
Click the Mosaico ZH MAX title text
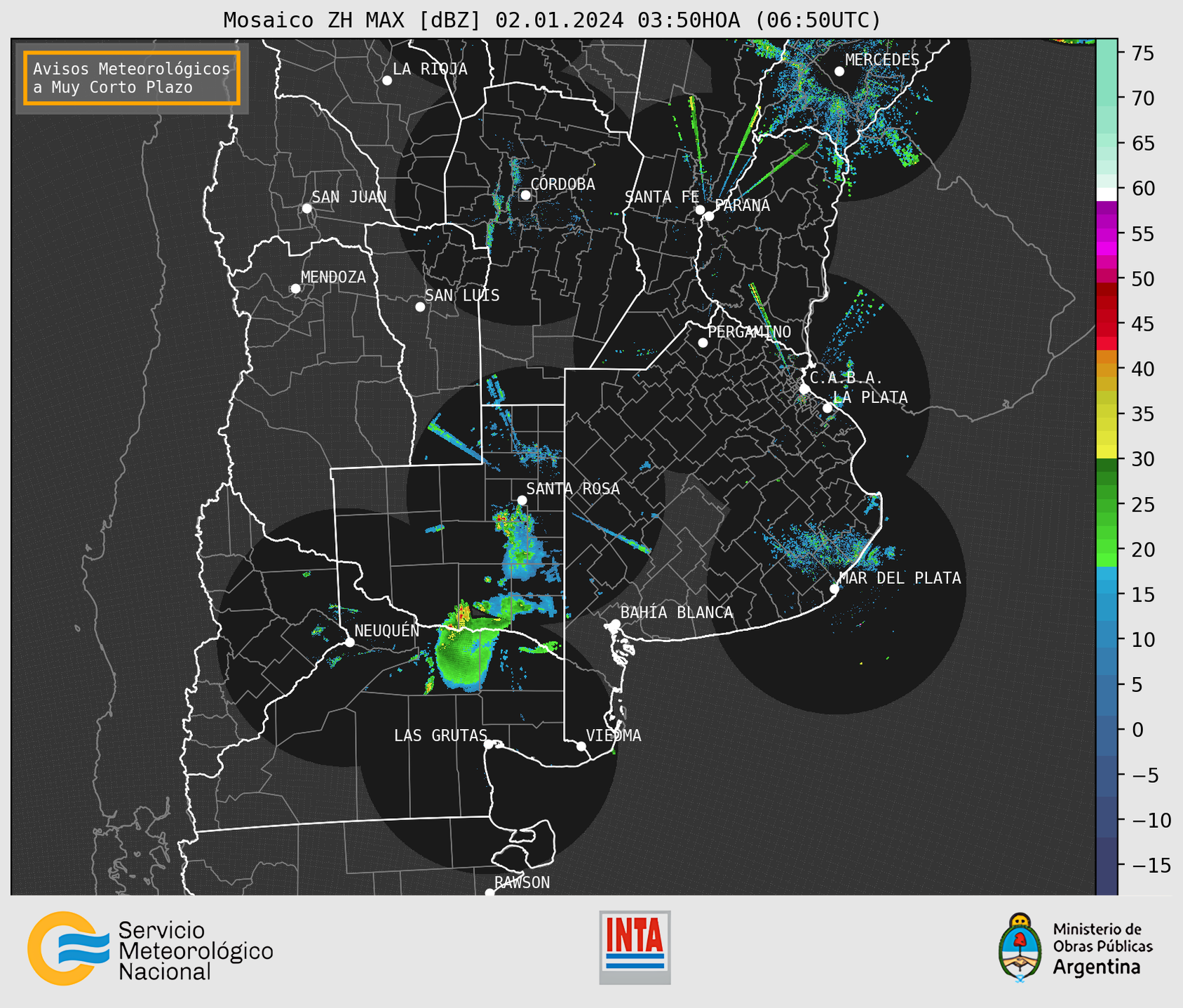[x=551, y=20]
